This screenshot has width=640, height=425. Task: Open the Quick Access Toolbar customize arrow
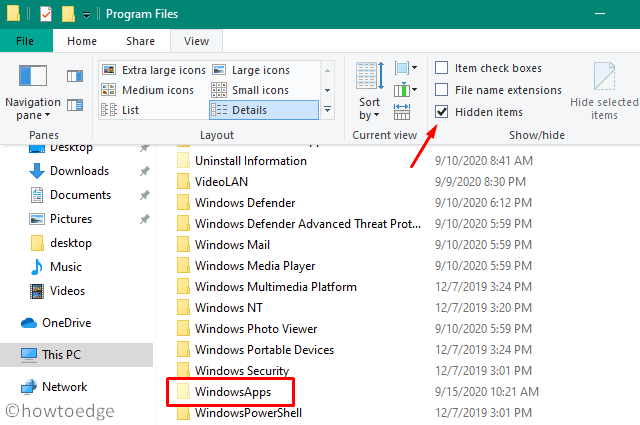click(87, 14)
